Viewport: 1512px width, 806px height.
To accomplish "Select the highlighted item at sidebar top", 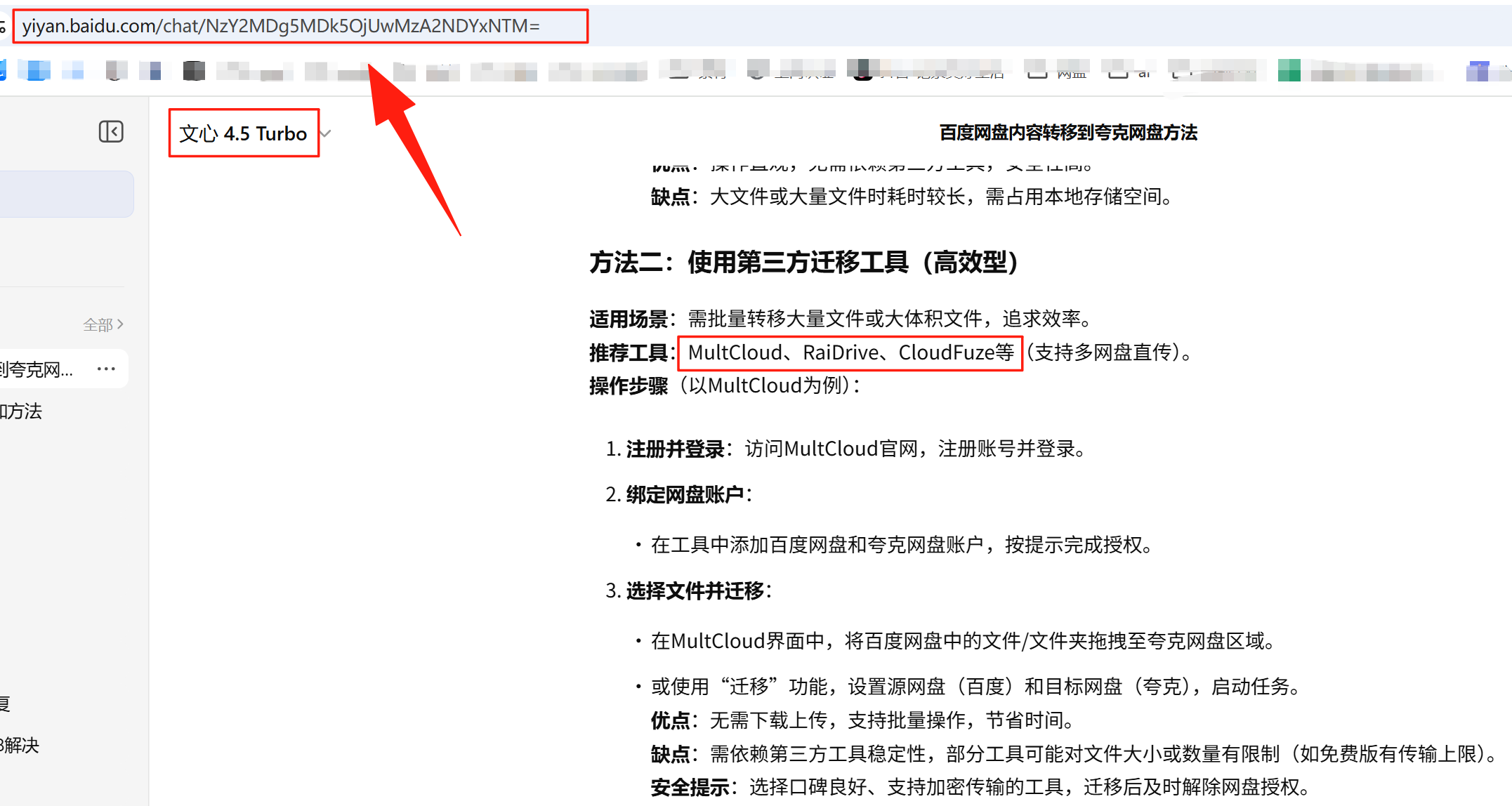I will coord(67,194).
